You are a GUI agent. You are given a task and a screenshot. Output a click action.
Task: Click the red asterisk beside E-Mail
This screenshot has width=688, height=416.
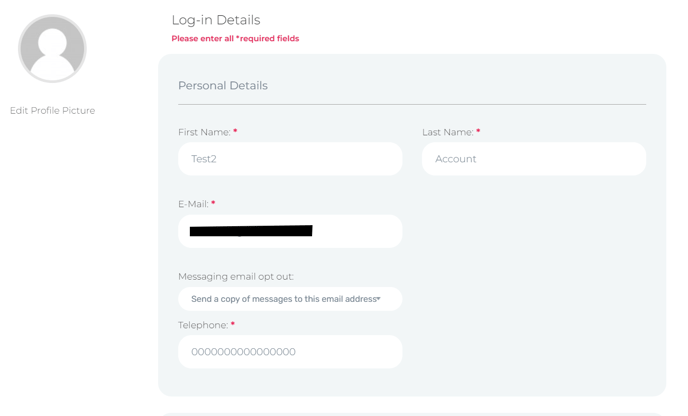click(x=213, y=204)
